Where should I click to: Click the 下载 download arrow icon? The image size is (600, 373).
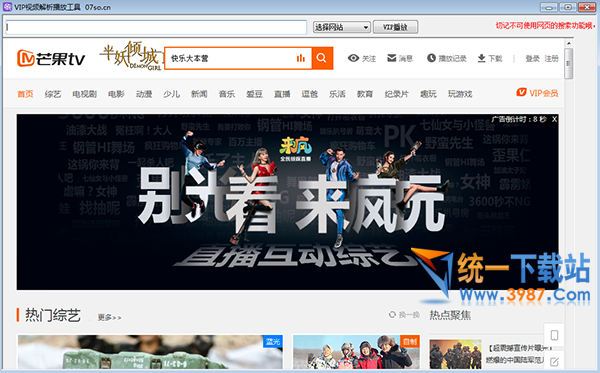pos(481,58)
